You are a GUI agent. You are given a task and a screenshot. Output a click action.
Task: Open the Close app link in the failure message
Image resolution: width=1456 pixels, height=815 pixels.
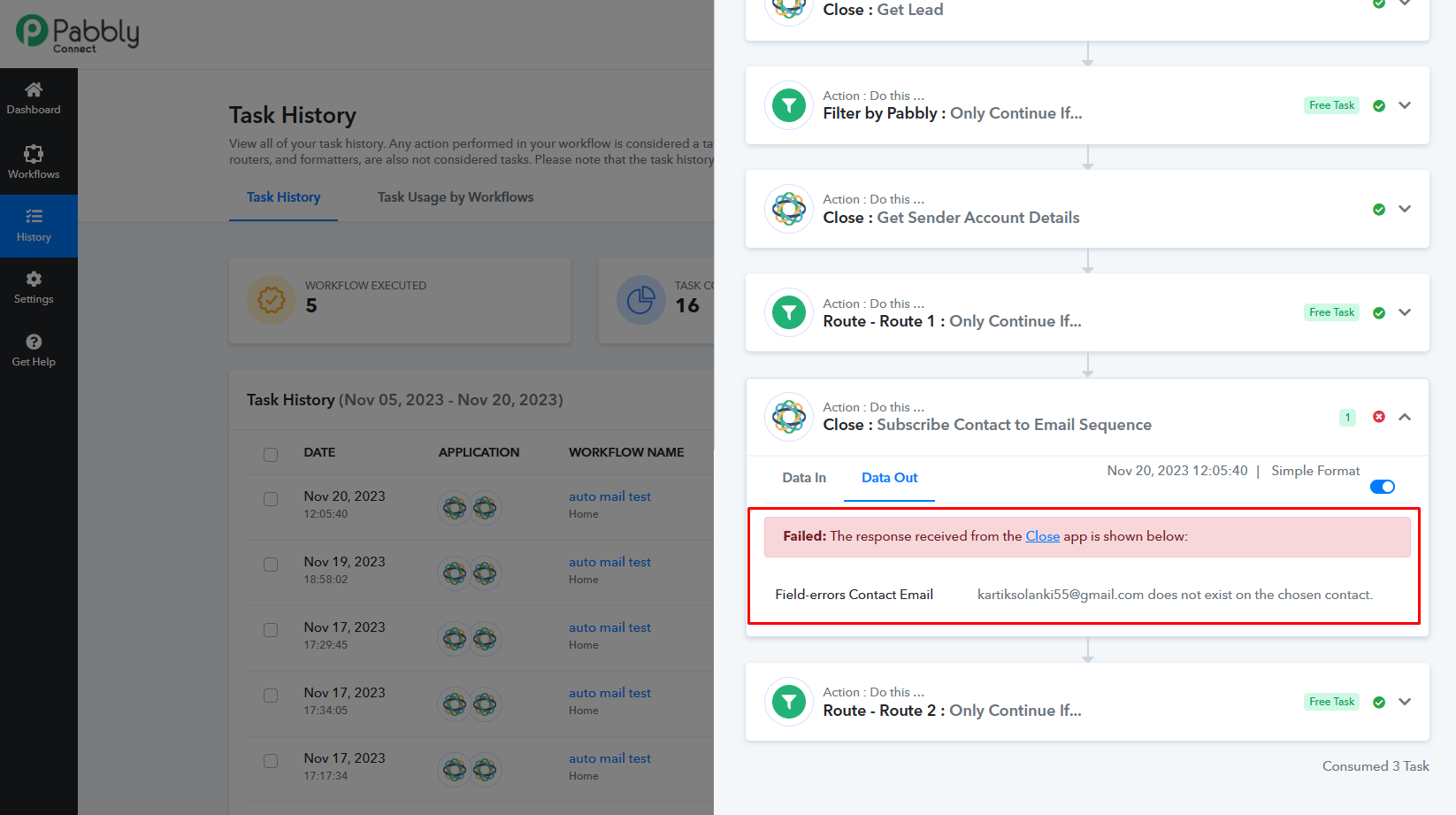pyautogui.click(x=1043, y=536)
